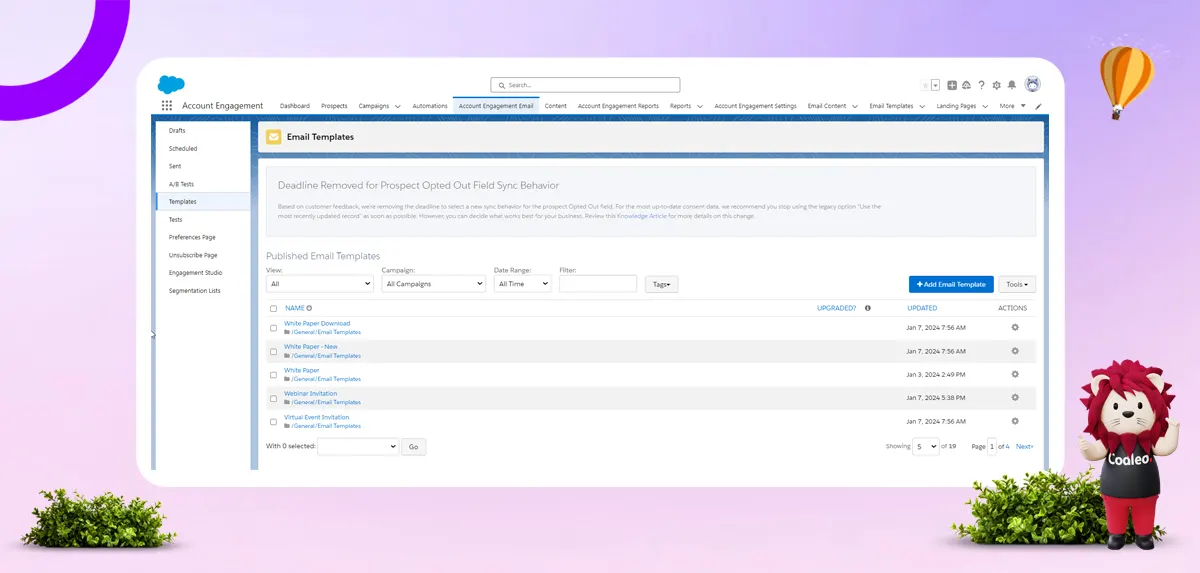Open the Setup gear icon in header
The width and height of the screenshot is (1200, 573).
coord(996,85)
